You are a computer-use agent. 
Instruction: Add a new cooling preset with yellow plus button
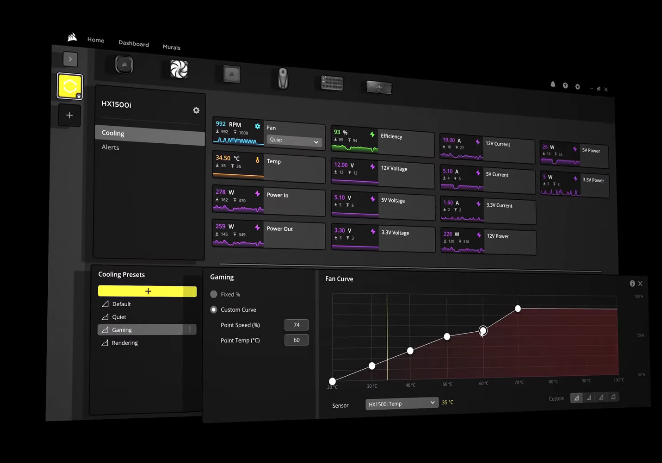click(147, 291)
